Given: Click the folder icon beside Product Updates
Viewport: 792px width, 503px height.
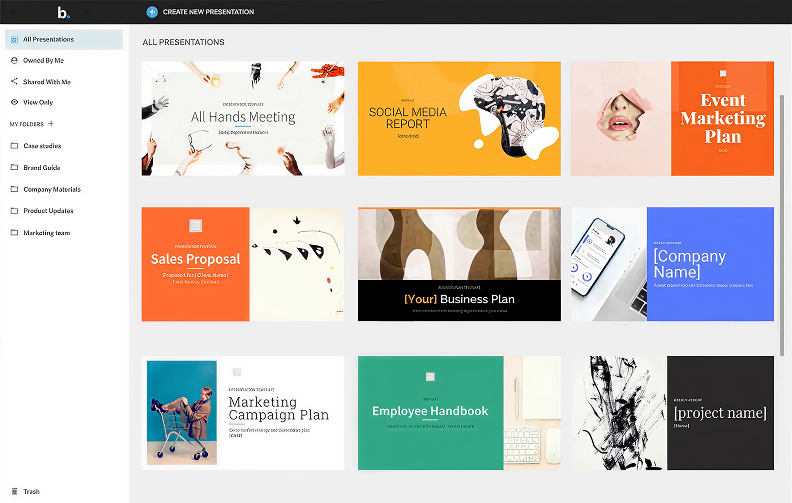Looking at the screenshot, I should click(14, 211).
